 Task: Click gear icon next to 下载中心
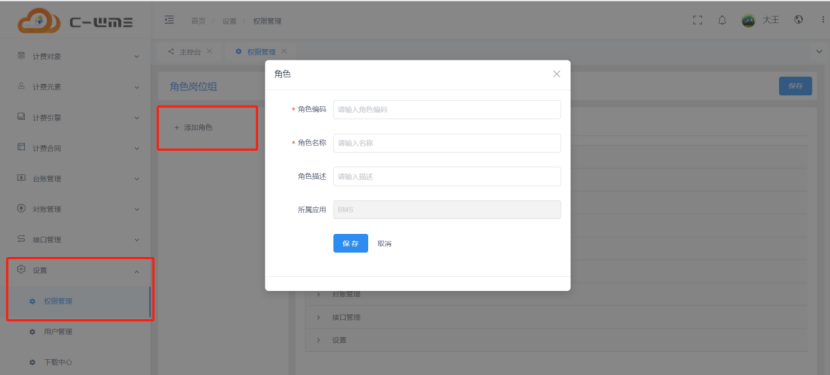coord(32,363)
